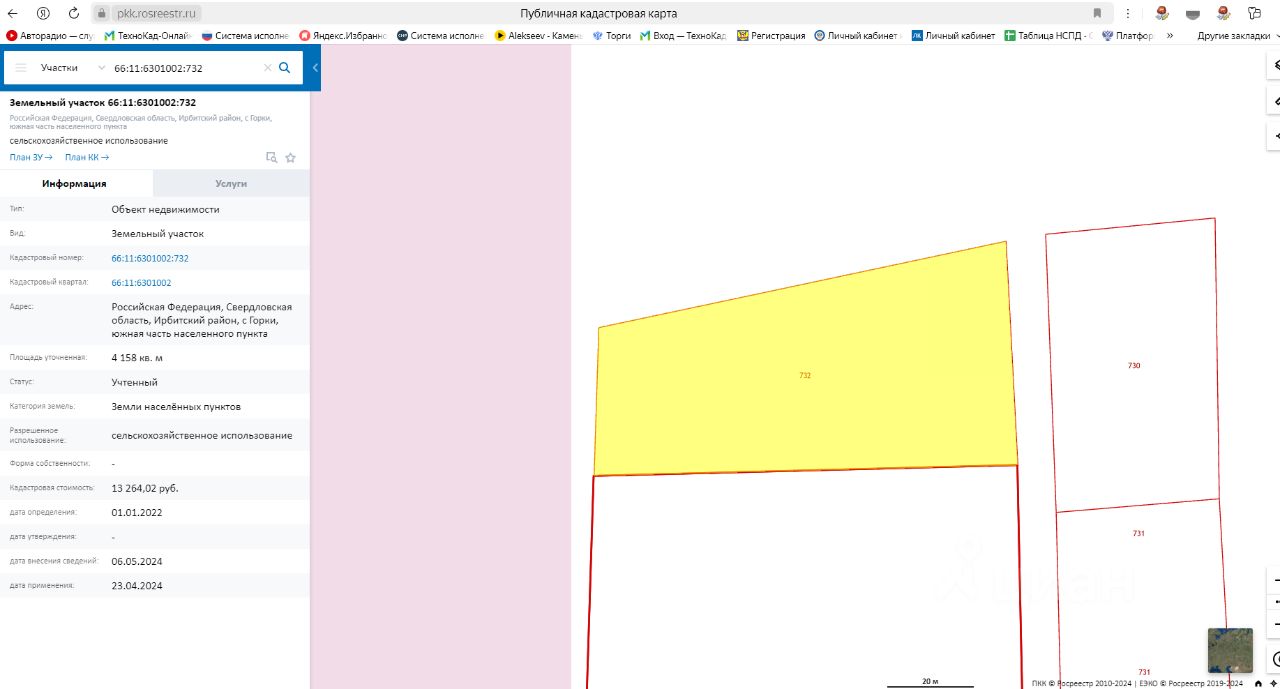The height and width of the screenshot is (689, 1280).
Task: Bookmark this page with the flag icon
Action: click(x=1097, y=13)
